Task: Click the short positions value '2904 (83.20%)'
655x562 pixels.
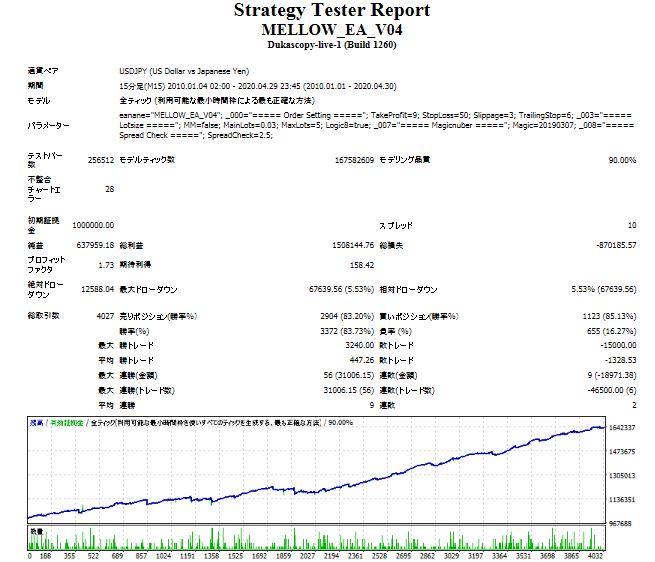Action: point(347,316)
